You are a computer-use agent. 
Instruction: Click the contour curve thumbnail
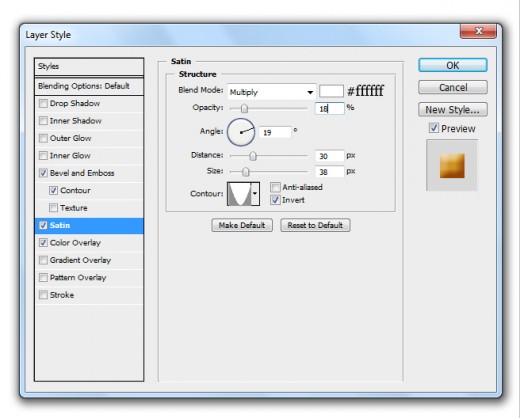[x=239, y=194]
